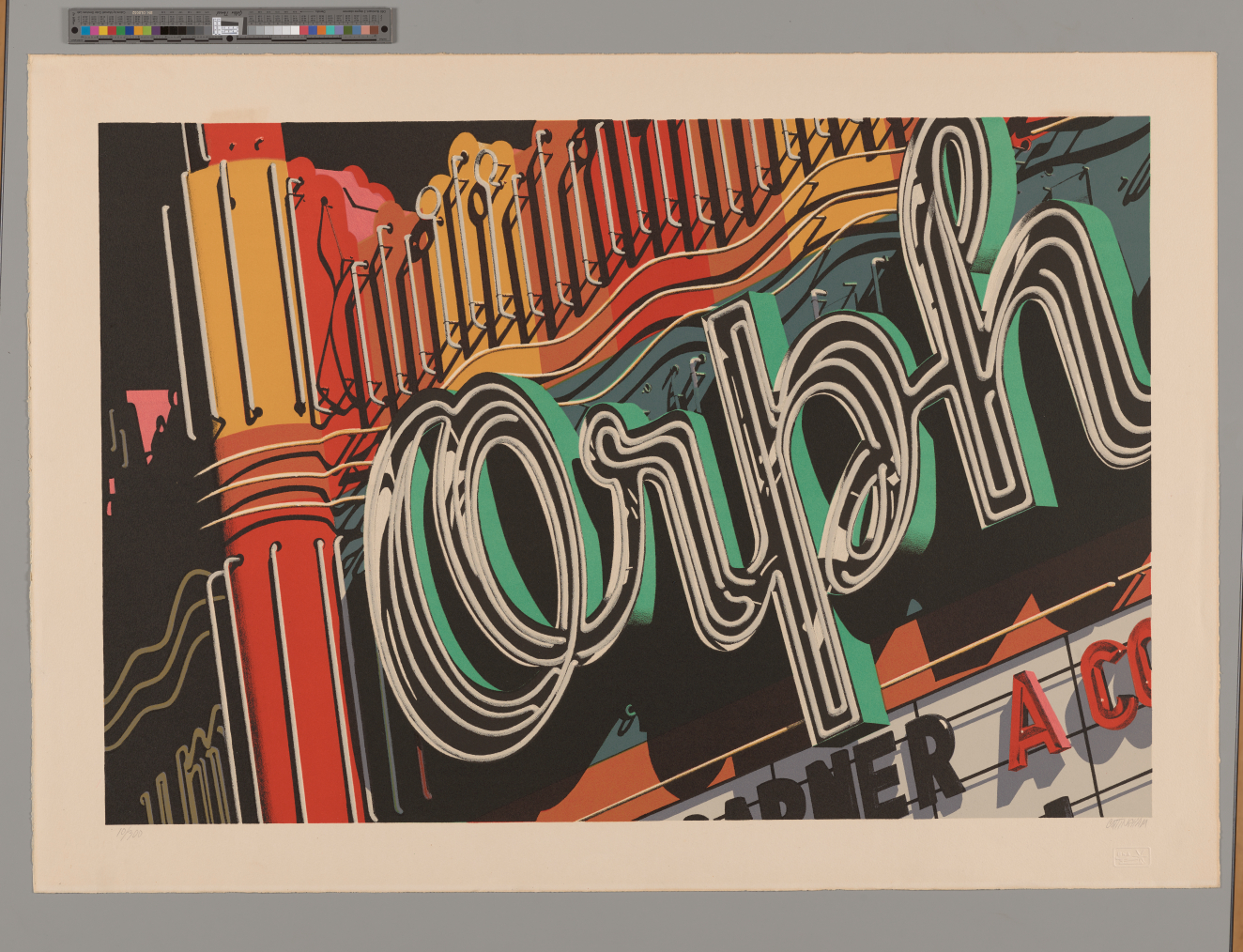Click the color calibration target ruler
The image size is (1243, 952).
click(231, 25)
